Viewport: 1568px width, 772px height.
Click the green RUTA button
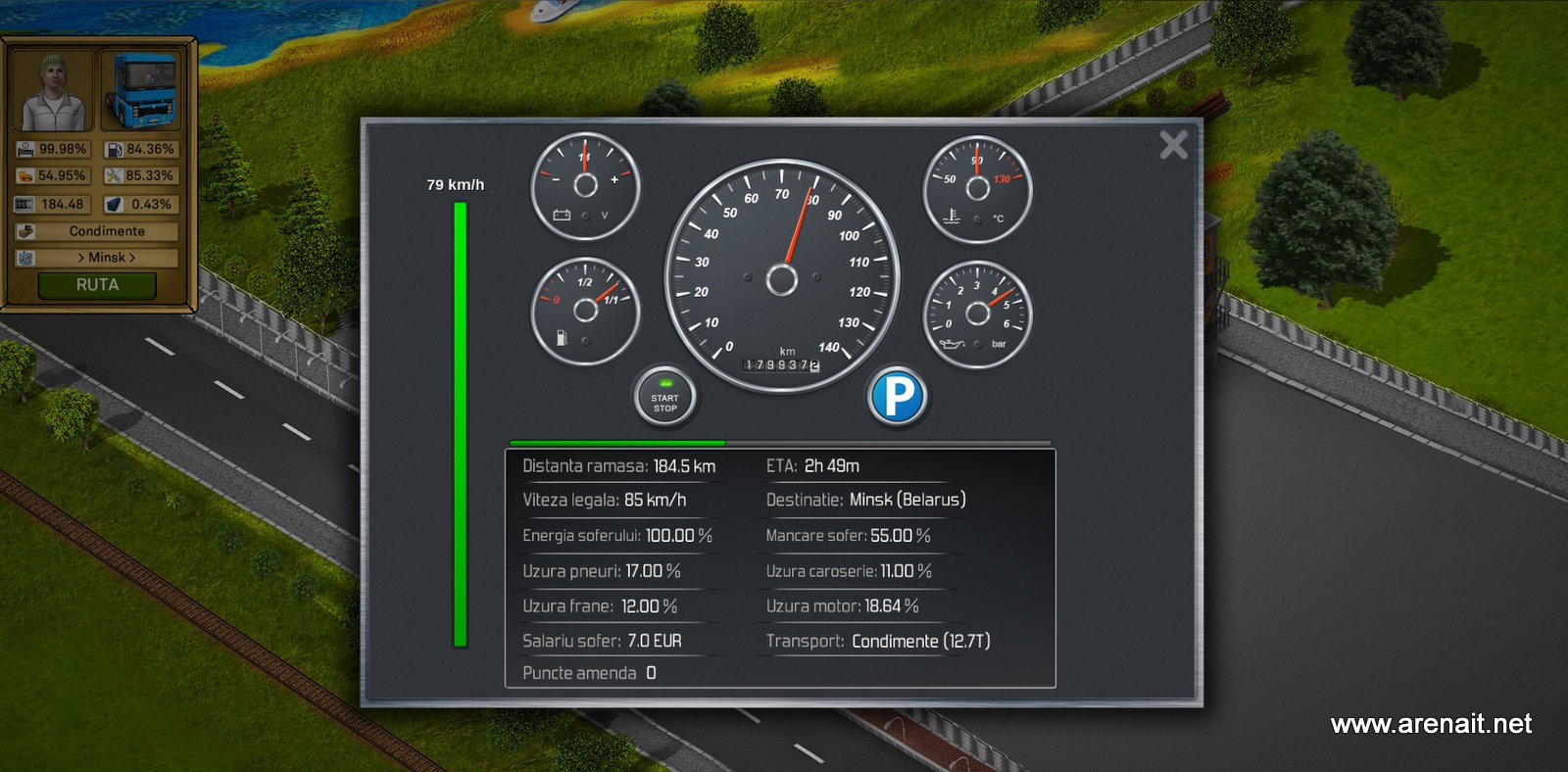tap(97, 285)
